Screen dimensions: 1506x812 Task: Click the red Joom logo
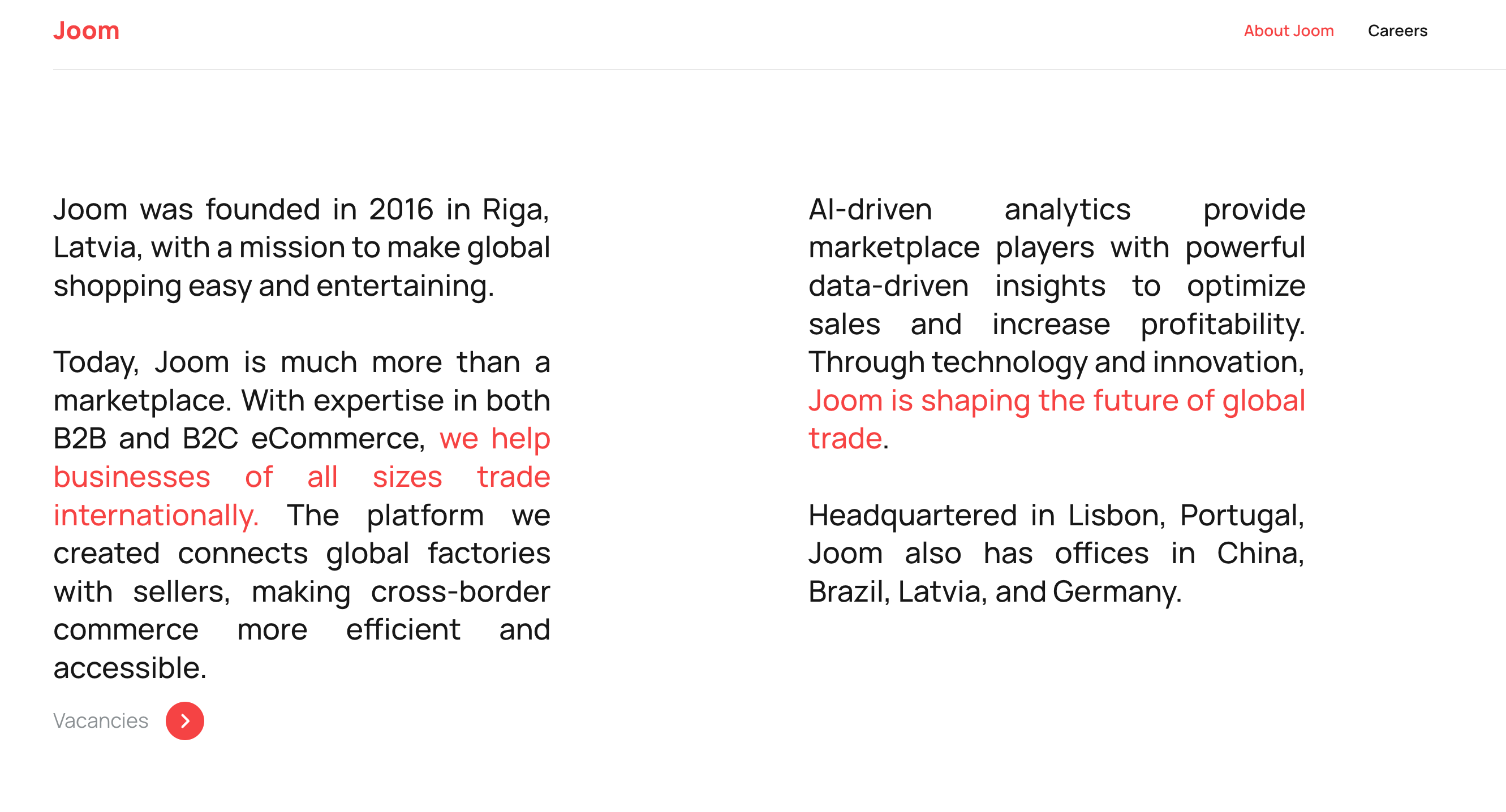(86, 31)
